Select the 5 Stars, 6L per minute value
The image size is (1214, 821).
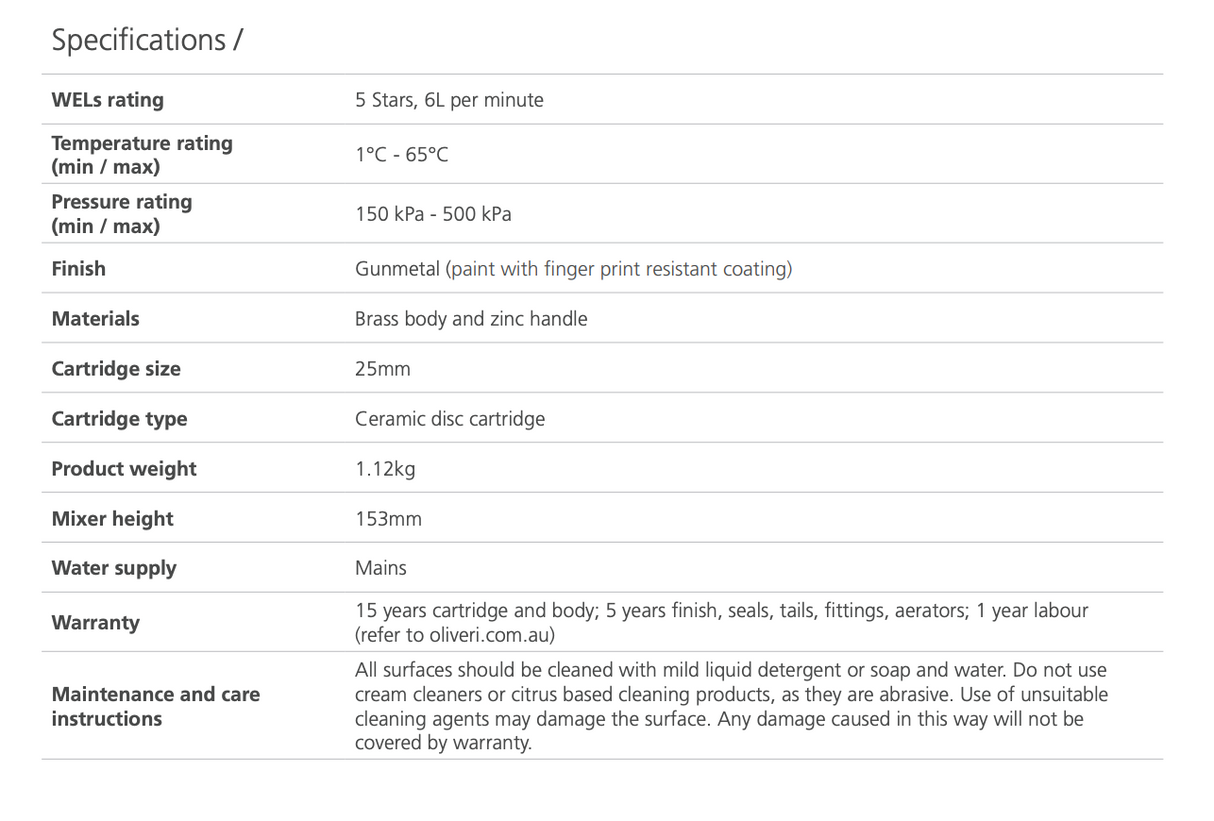pos(449,100)
